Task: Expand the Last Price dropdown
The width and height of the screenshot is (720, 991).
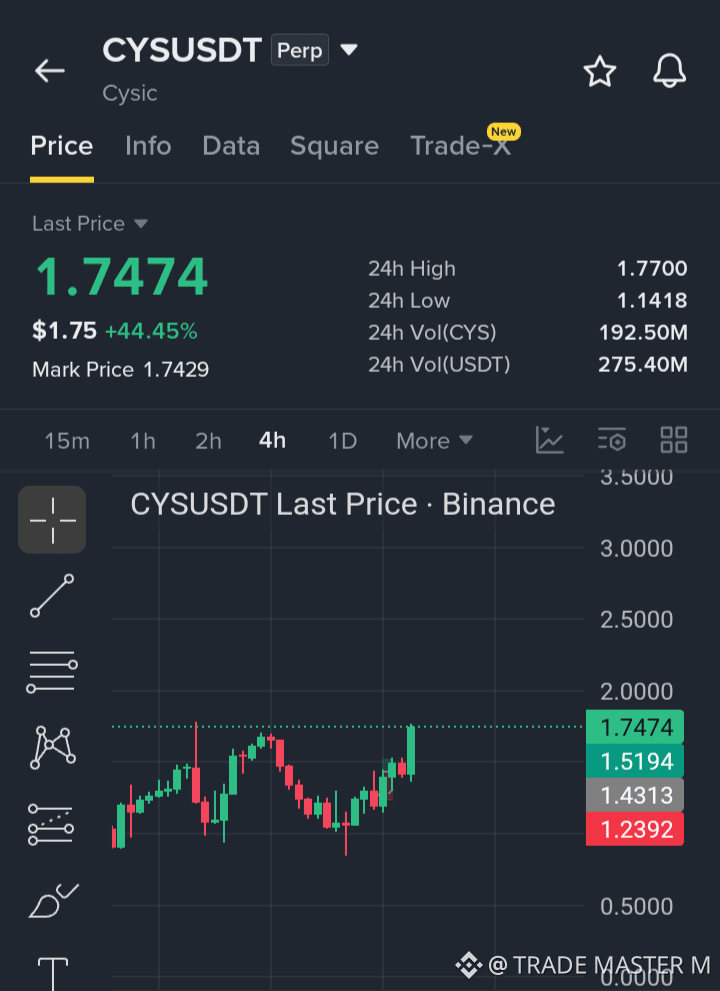Action: click(90, 224)
